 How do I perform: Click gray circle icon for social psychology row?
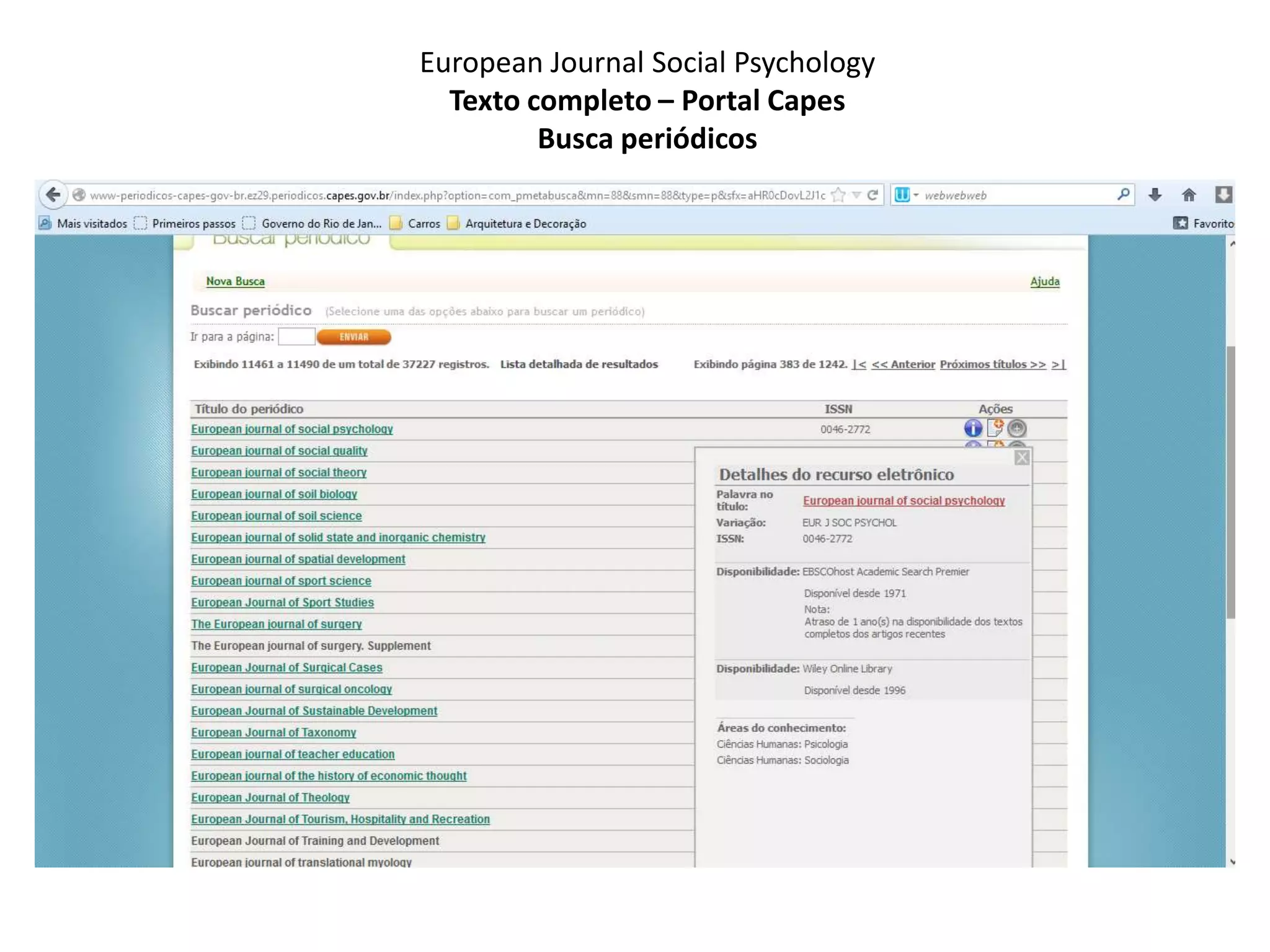1017,428
